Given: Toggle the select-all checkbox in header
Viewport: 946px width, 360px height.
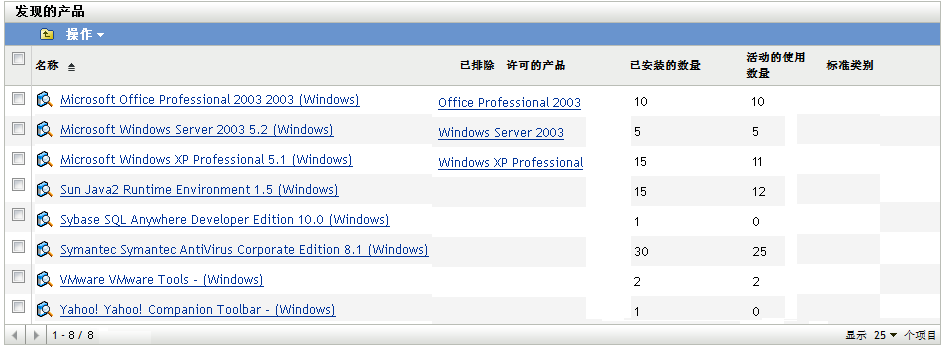Looking at the screenshot, I should pos(19,58).
